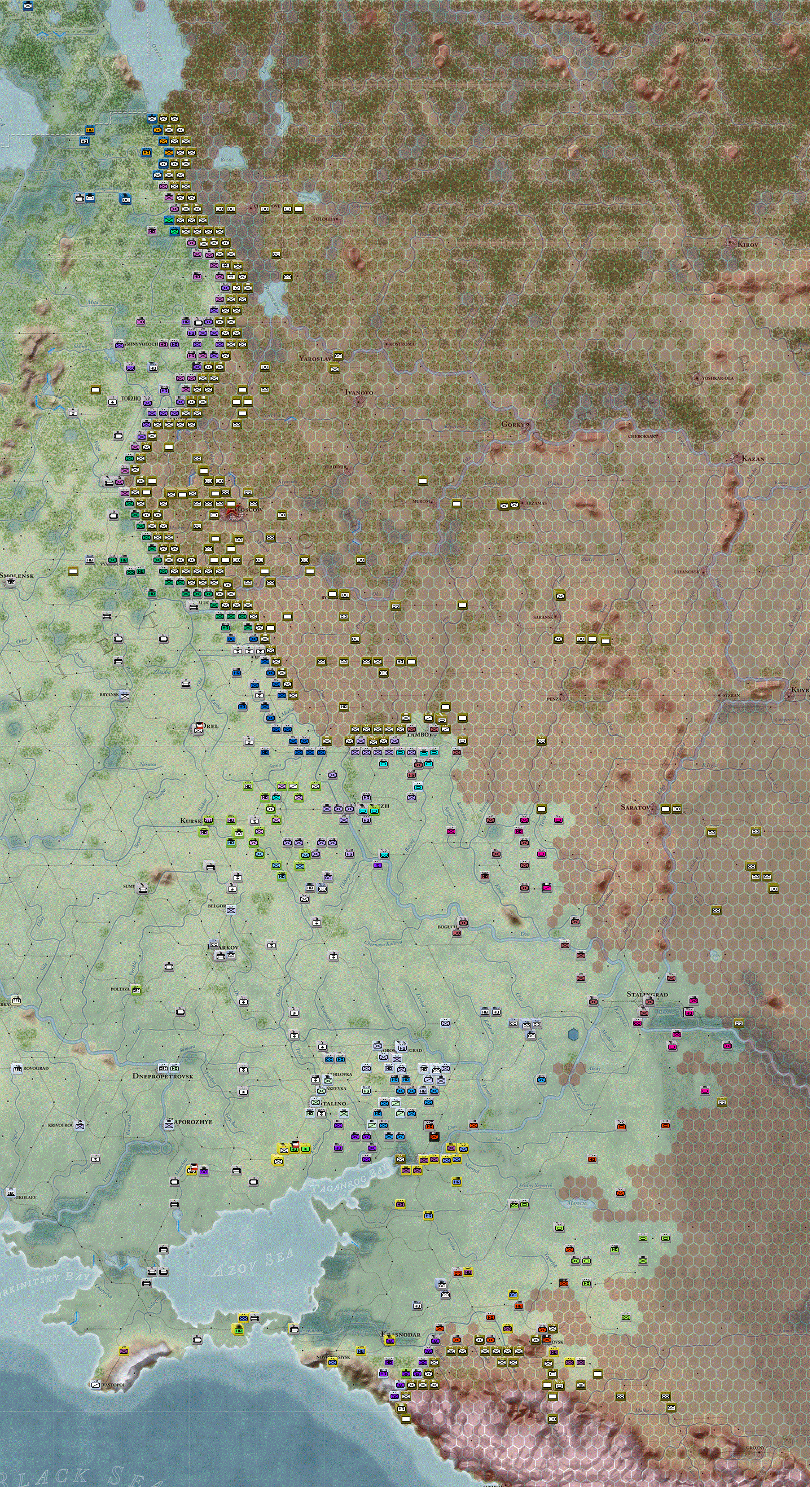Screen dimensions: 812x1487
Task: Click the Vologda town label
Action: [325, 220]
